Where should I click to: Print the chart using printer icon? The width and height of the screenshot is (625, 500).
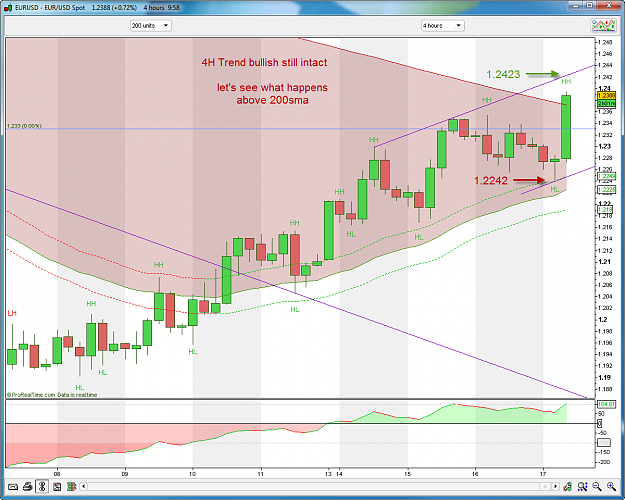[x=28, y=486]
